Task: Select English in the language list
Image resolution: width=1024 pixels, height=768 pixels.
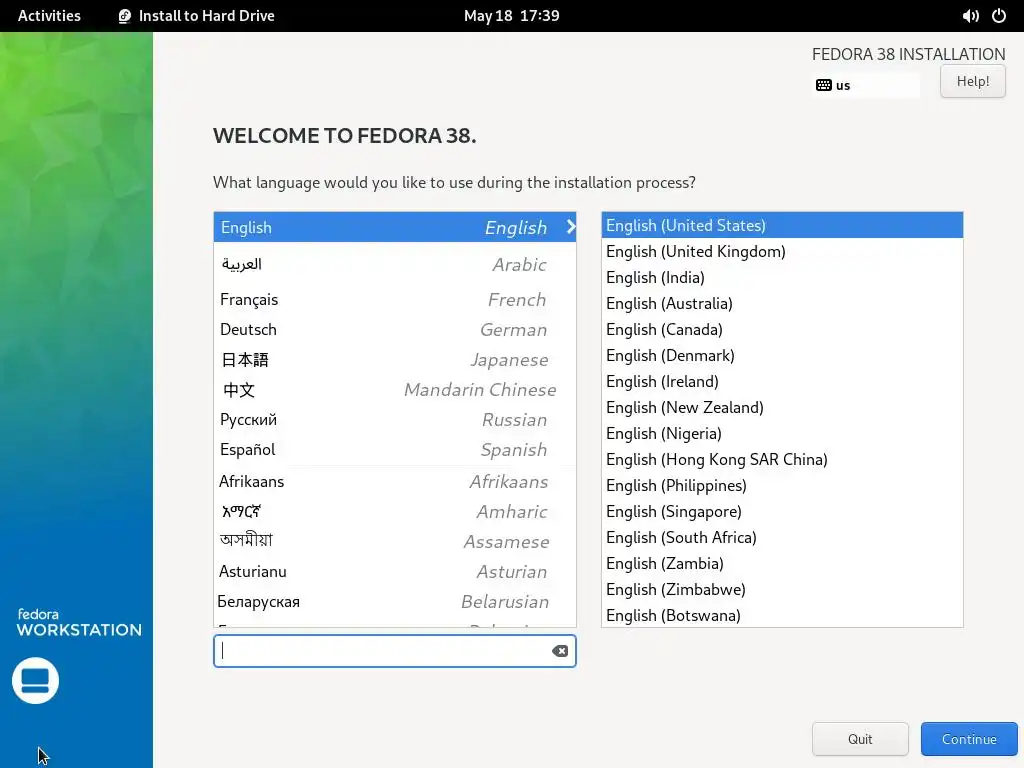Action: (395, 227)
